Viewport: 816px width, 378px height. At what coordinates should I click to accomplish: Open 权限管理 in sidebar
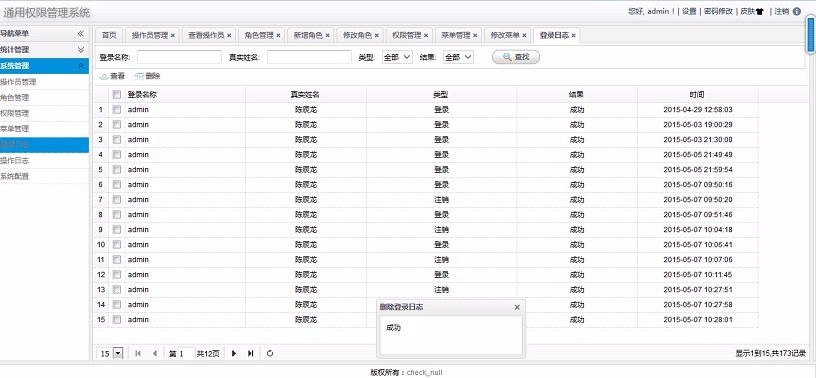coord(15,113)
